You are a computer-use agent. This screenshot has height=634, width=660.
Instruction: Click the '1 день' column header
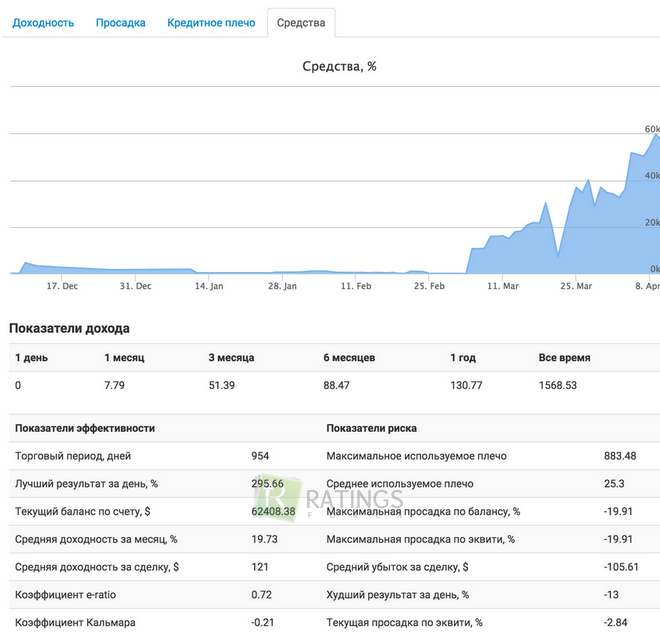click(x=32, y=358)
